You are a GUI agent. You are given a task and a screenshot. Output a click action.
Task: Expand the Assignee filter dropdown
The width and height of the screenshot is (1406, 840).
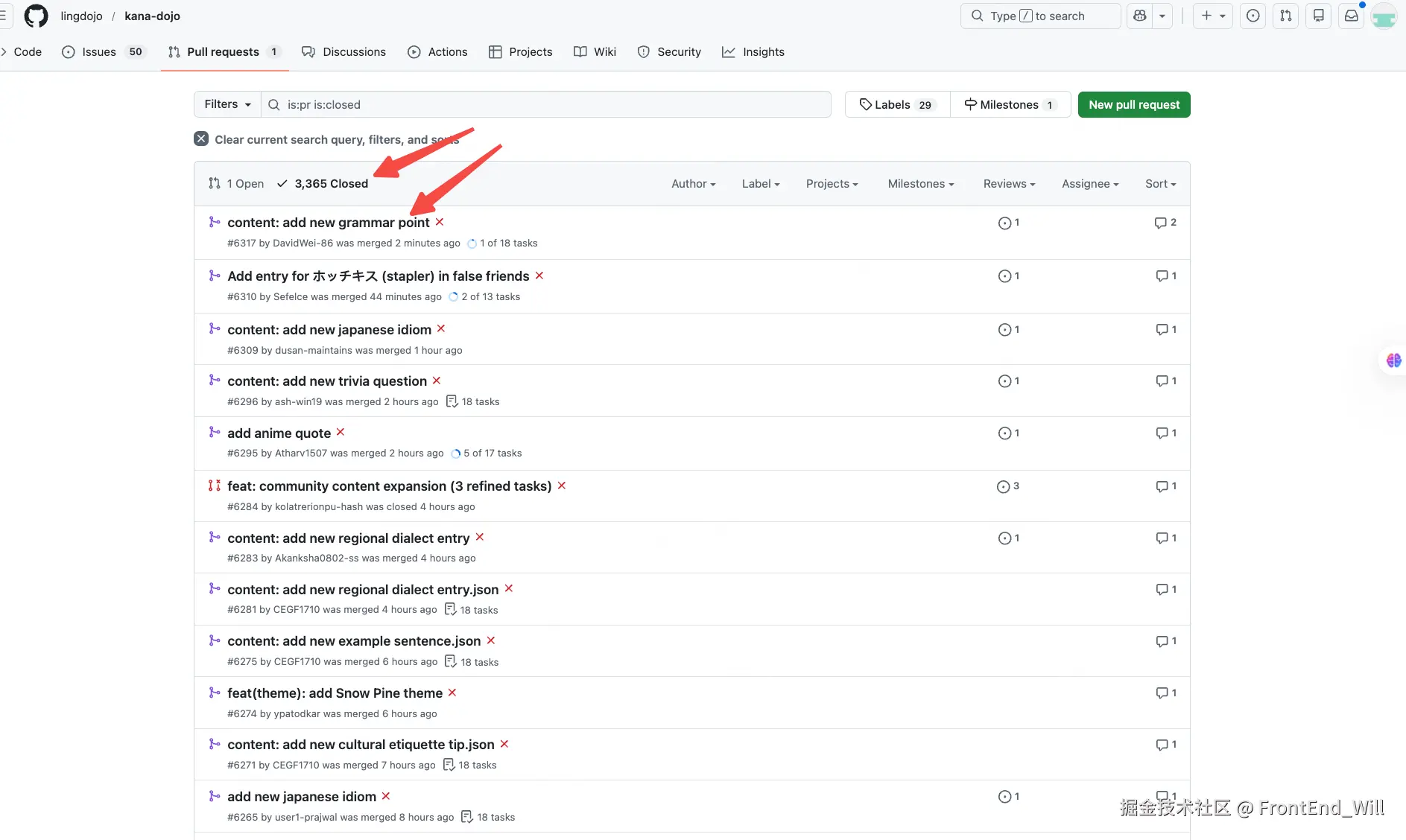click(x=1091, y=183)
